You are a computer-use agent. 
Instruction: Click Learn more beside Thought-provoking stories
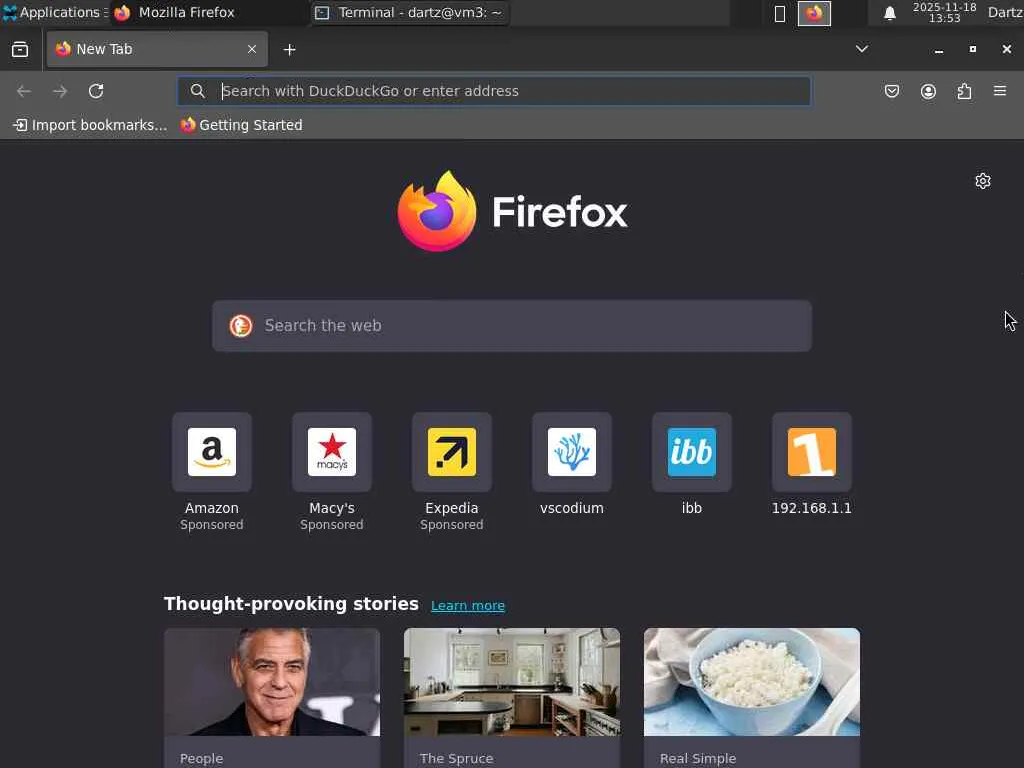468,606
